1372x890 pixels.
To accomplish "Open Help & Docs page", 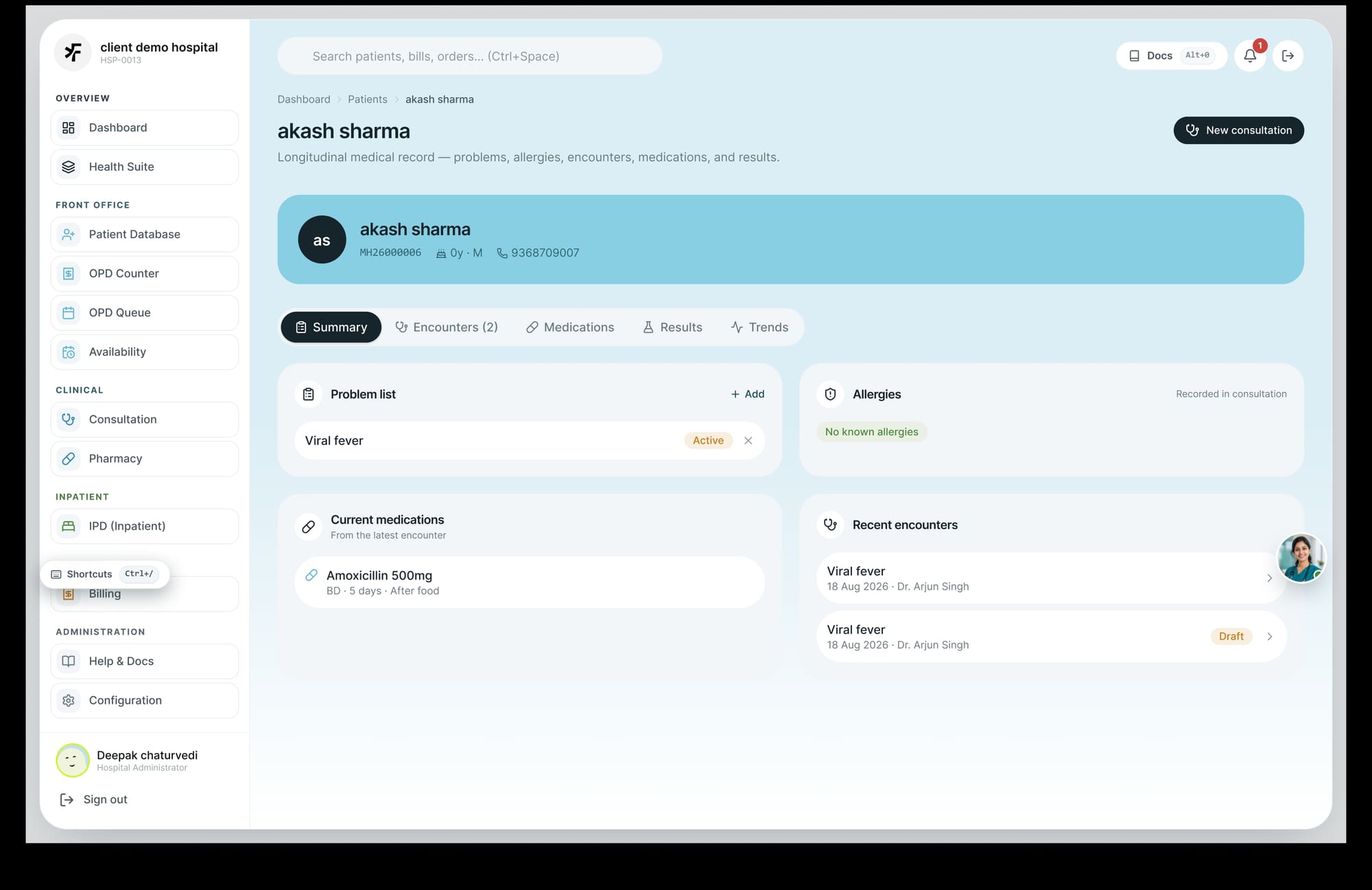I will [x=145, y=661].
